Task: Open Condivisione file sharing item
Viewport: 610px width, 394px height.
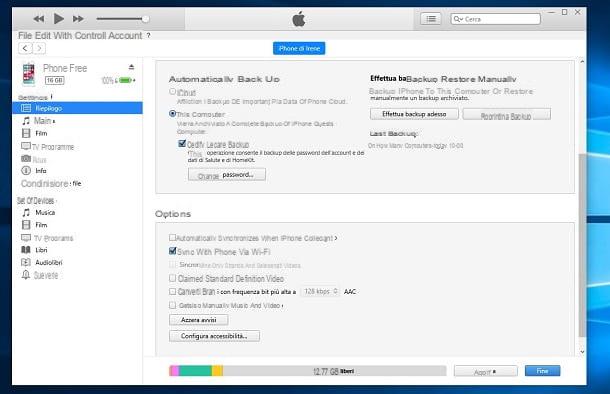Action: click(x=51, y=184)
